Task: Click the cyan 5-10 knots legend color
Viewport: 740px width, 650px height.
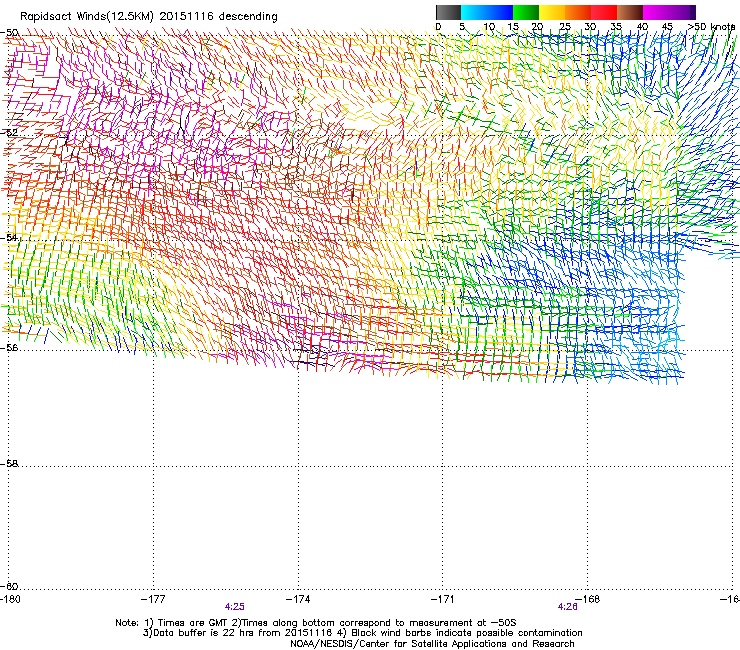Action: (x=474, y=12)
